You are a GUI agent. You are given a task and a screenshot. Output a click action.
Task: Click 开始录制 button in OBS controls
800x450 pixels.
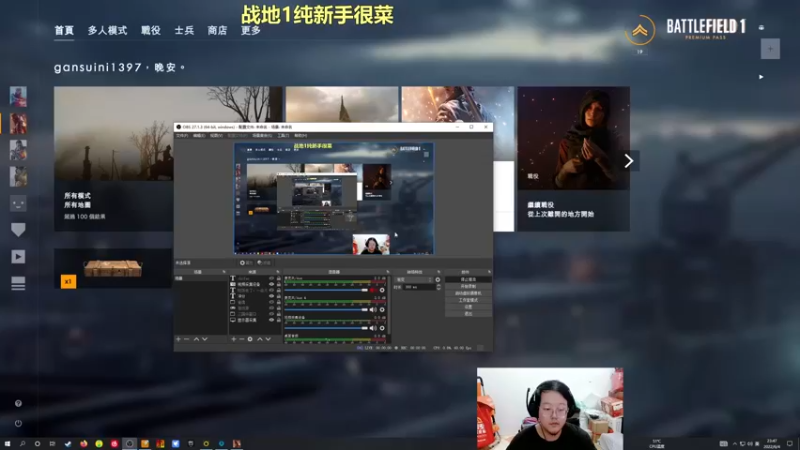tap(469, 286)
